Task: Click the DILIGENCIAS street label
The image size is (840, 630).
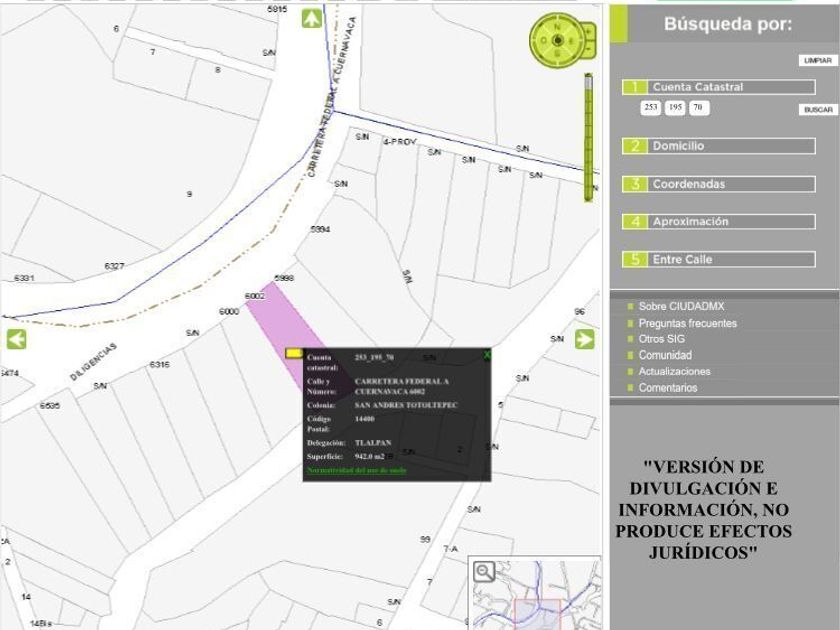Action: click(x=93, y=362)
